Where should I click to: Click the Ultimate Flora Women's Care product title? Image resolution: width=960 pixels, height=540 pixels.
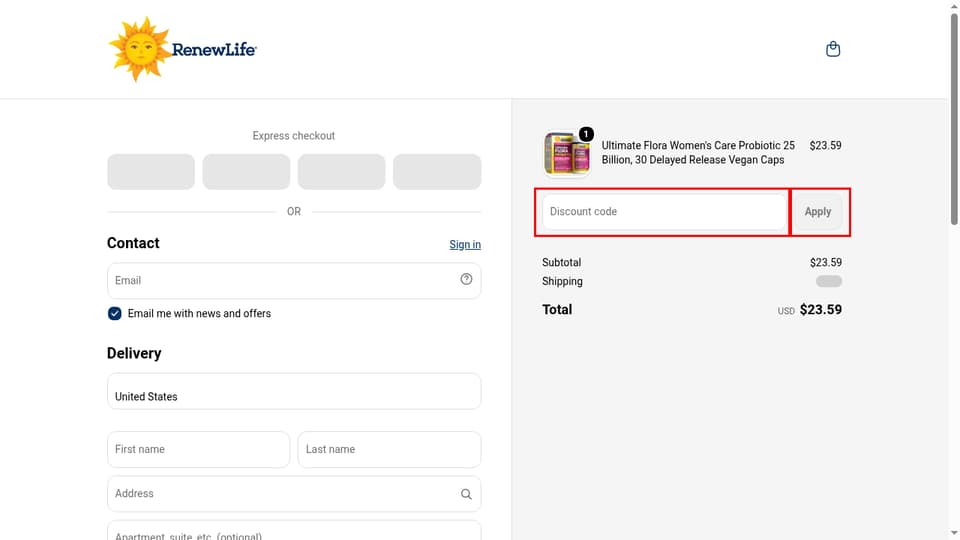tap(698, 152)
